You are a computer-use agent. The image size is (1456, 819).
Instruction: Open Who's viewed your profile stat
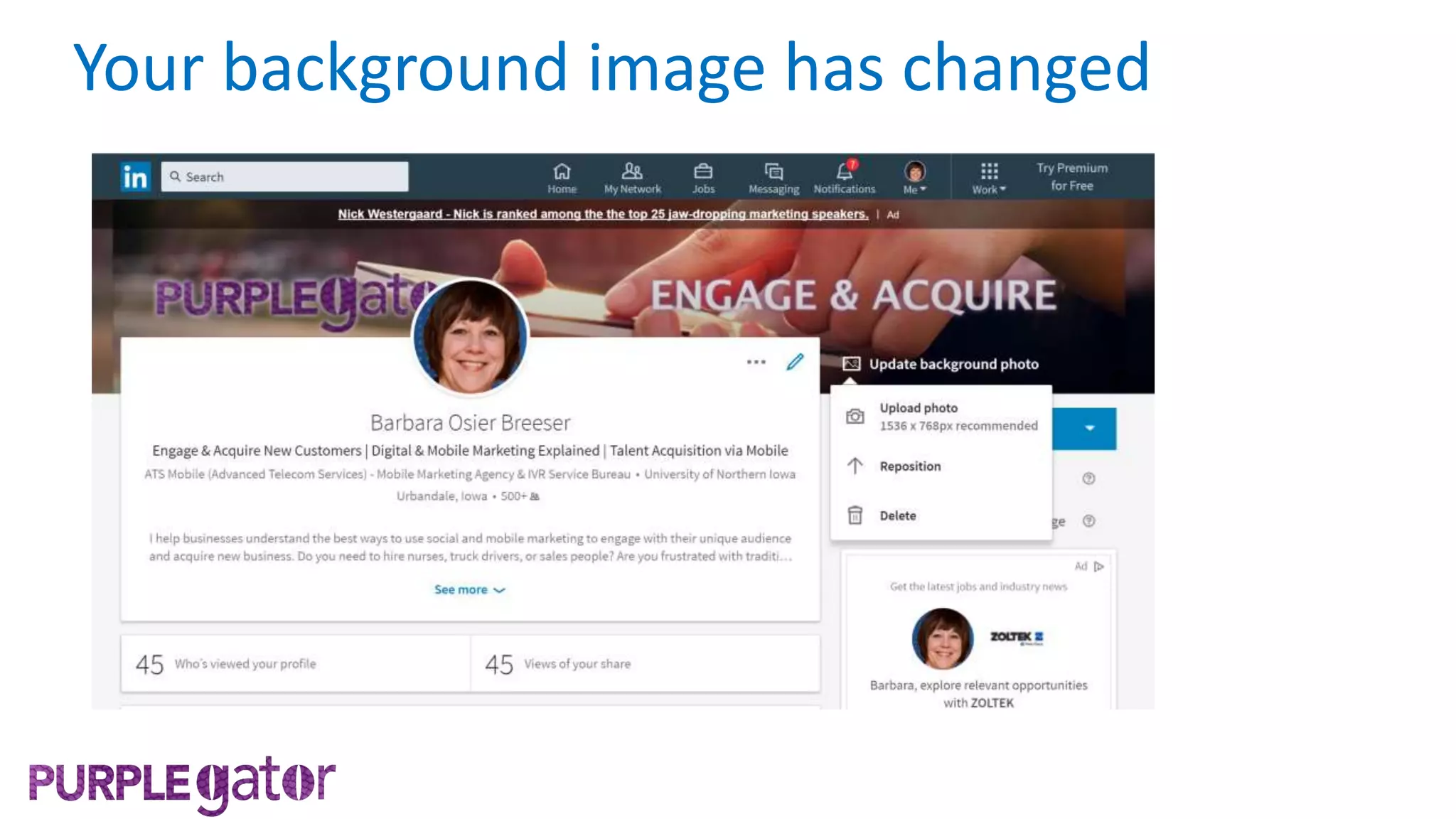296,664
